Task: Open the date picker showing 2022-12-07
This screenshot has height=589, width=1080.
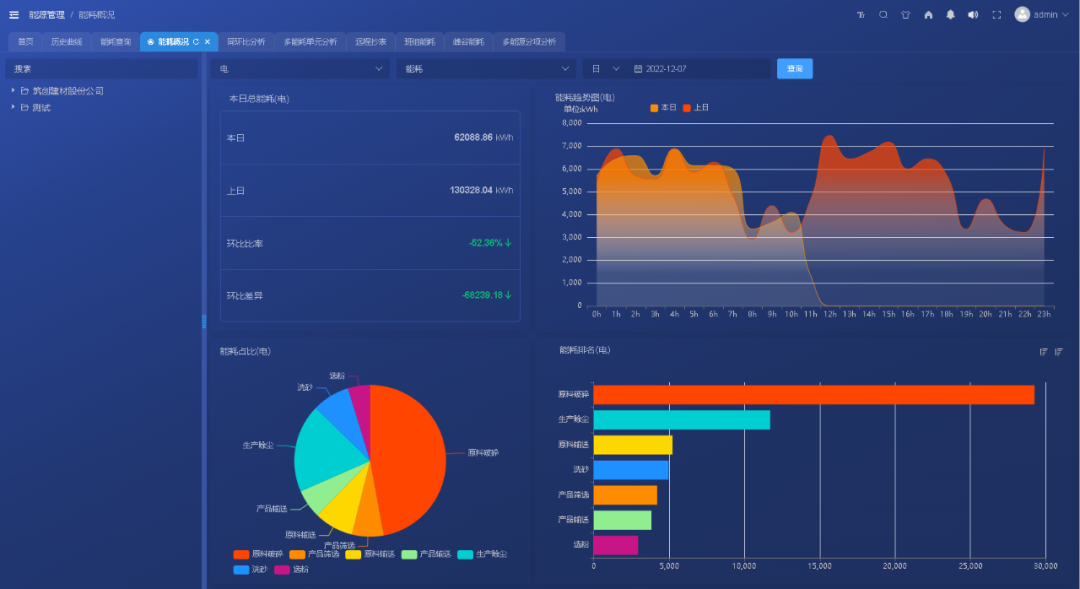Action: (x=698, y=69)
